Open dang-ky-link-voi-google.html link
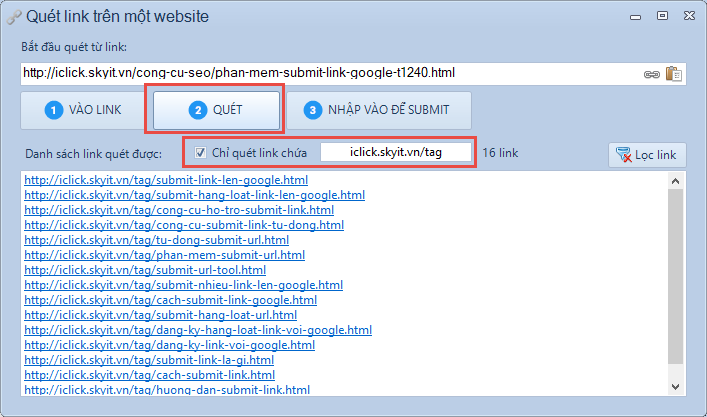Screen dimensions: 707x417 point(170,345)
